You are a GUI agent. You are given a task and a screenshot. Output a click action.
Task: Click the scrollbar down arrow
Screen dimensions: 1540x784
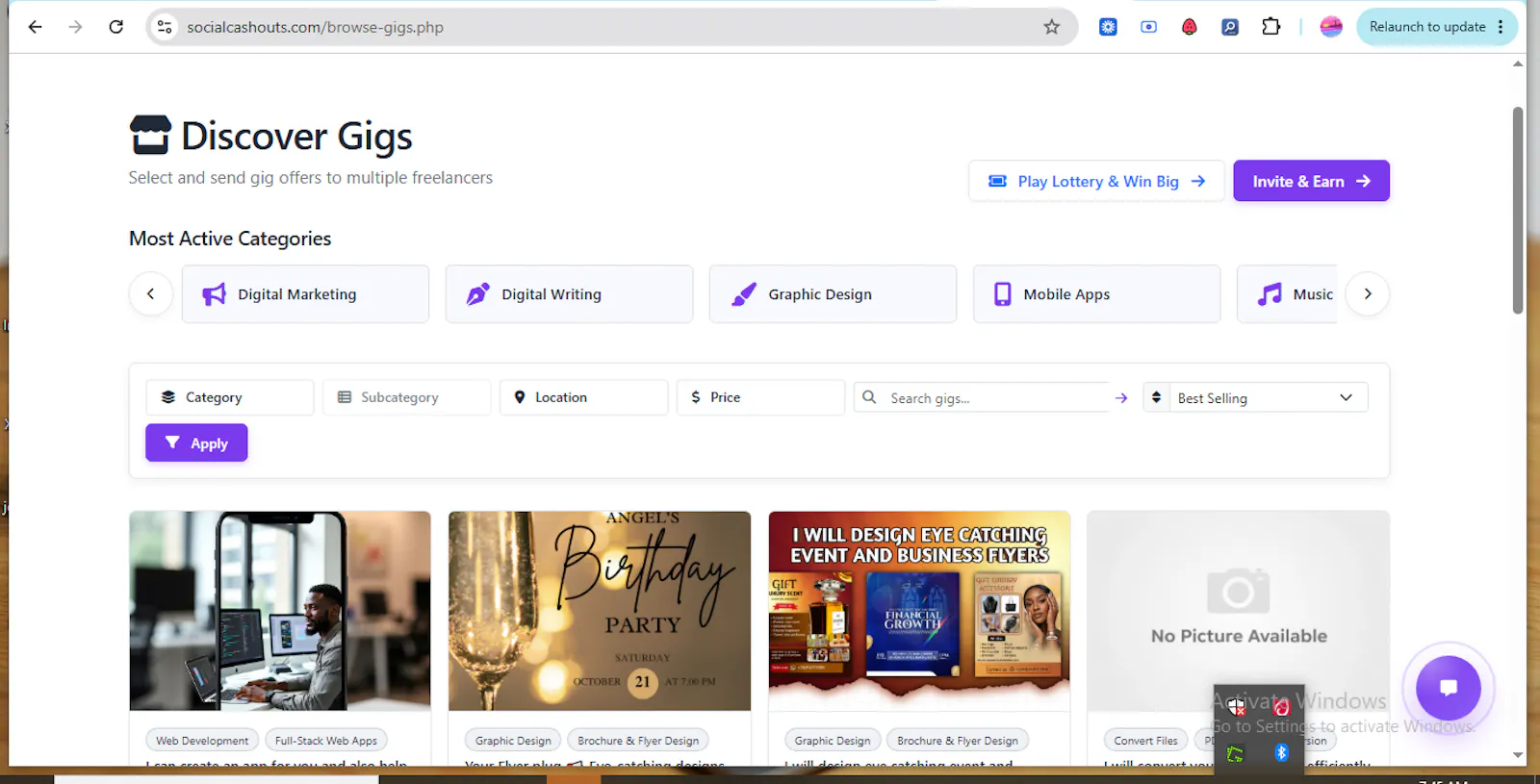click(x=1518, y=755)
